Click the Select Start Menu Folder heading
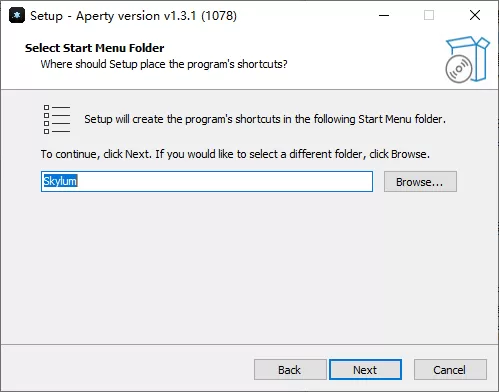The width and height of the screenshot is (499, 392). click(95, 48)
